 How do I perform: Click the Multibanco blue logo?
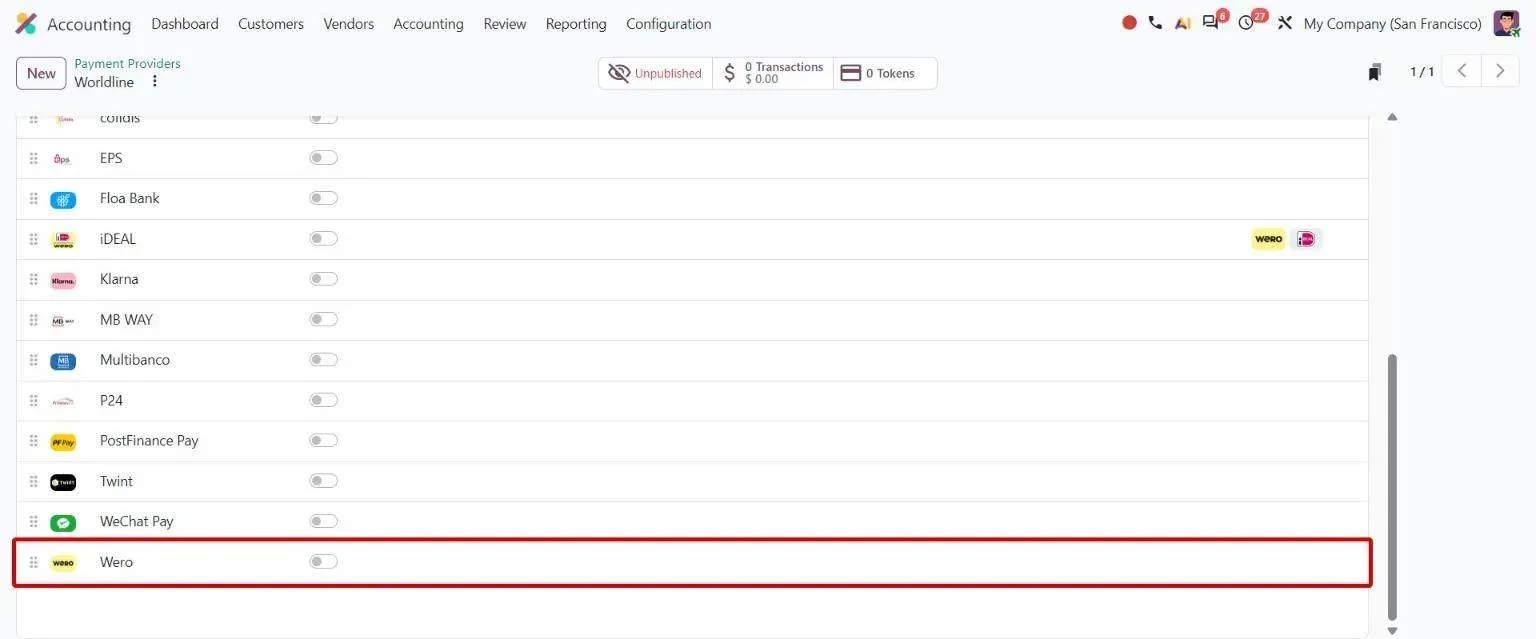tap(63, 361)
